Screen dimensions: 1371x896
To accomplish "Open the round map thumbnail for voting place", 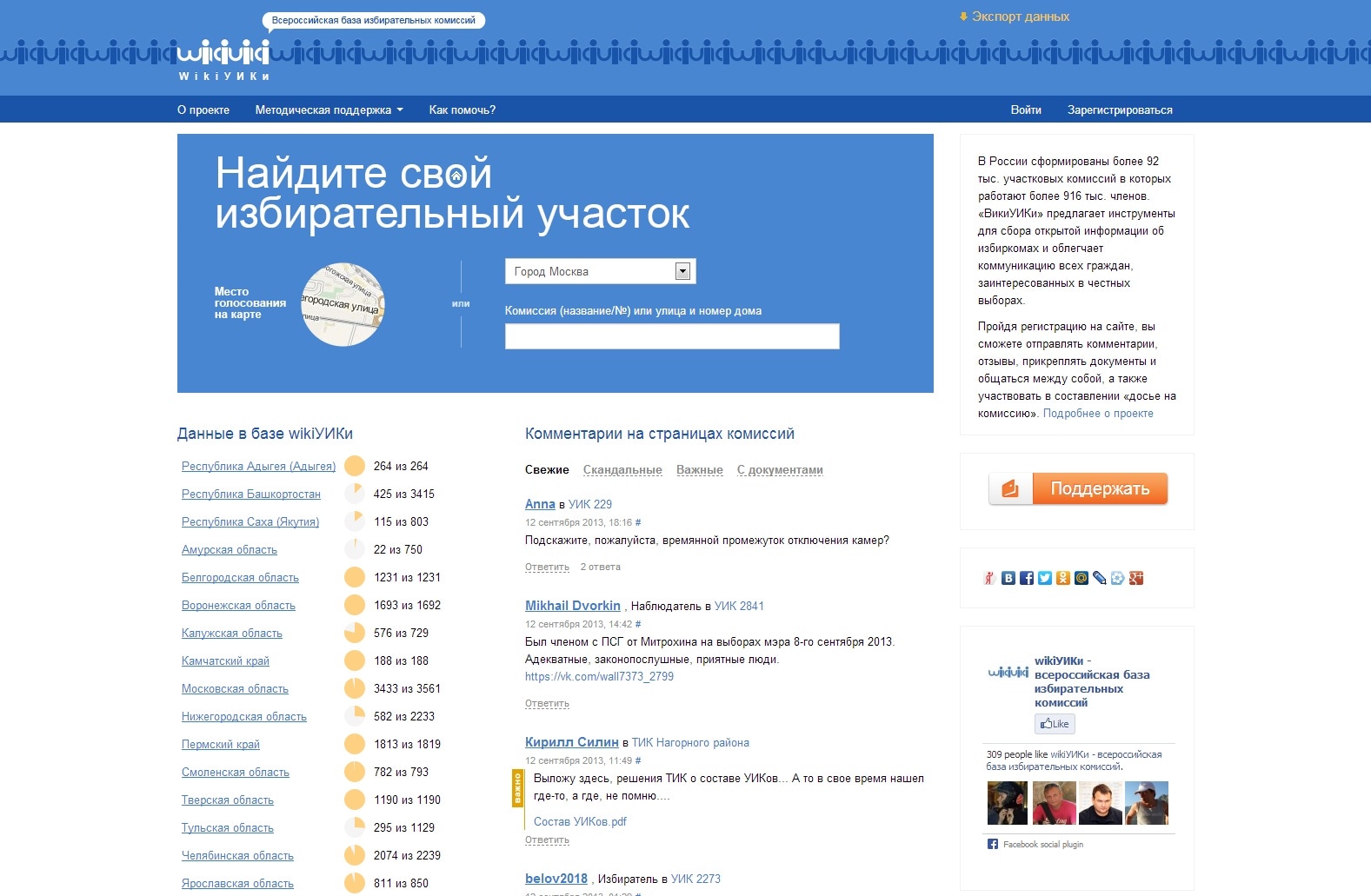I will pos(343,304).
